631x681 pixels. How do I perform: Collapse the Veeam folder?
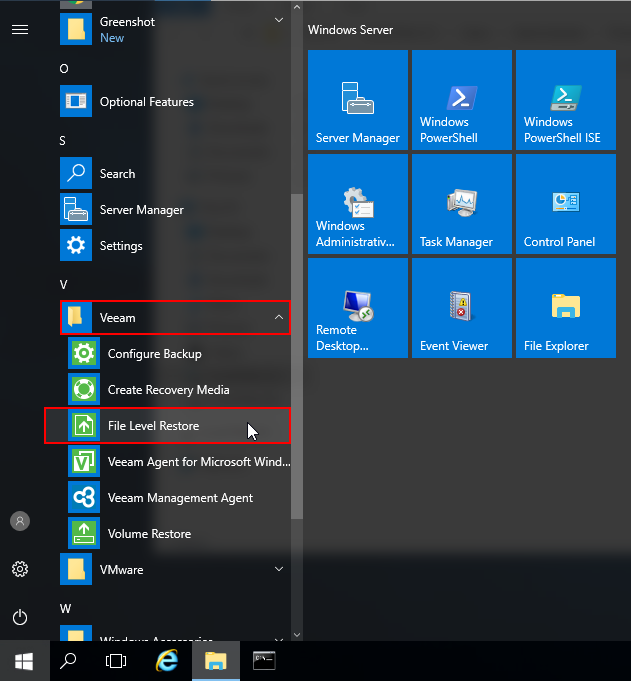[278, 318]
